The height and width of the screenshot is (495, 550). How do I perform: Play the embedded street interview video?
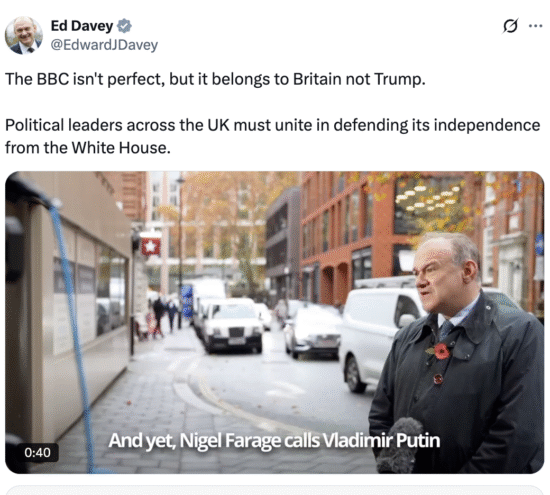pyautogui.click(x=275, y=322)
